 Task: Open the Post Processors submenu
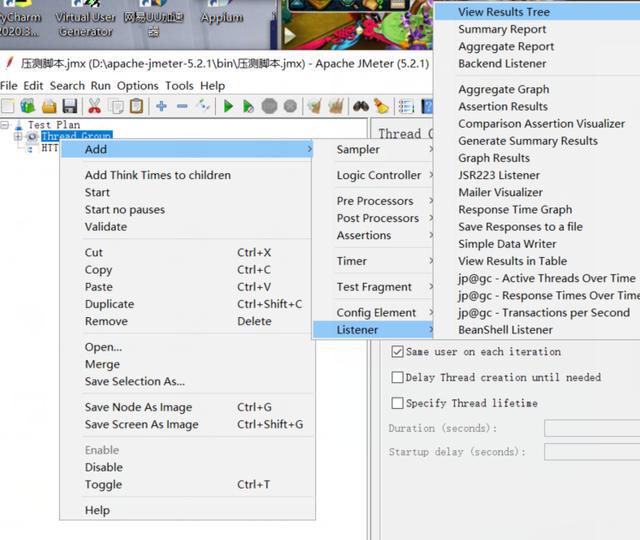tap(373, 218)
